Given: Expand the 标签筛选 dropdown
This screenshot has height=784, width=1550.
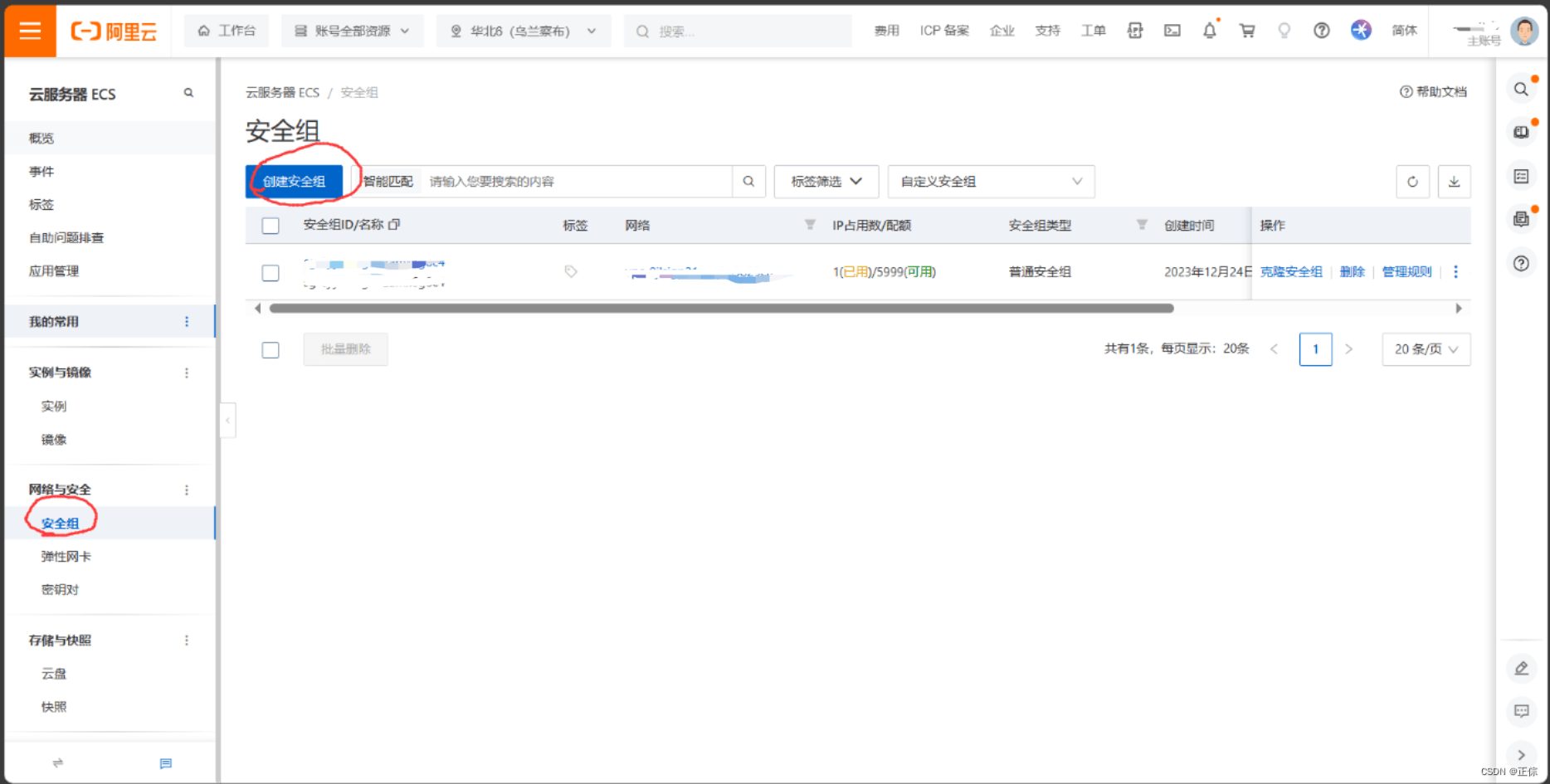Looking at the screenshot, I should pos(826,182).
